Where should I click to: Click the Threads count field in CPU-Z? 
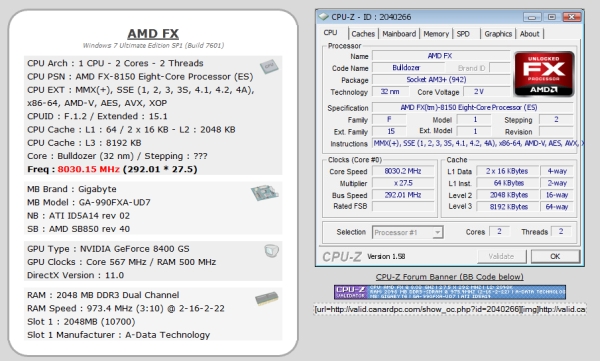pos(561,232)
